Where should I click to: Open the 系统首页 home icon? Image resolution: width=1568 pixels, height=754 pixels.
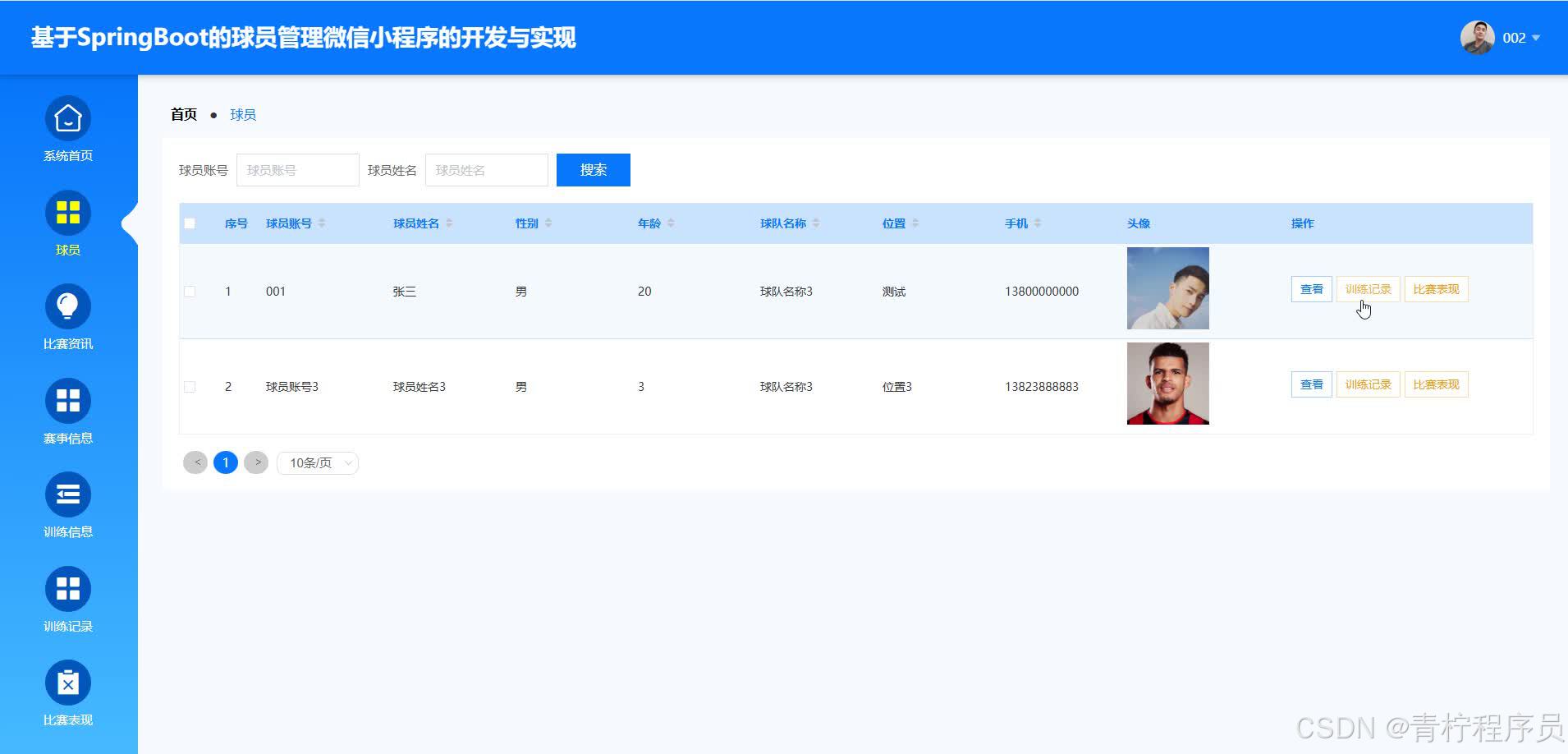67,119
